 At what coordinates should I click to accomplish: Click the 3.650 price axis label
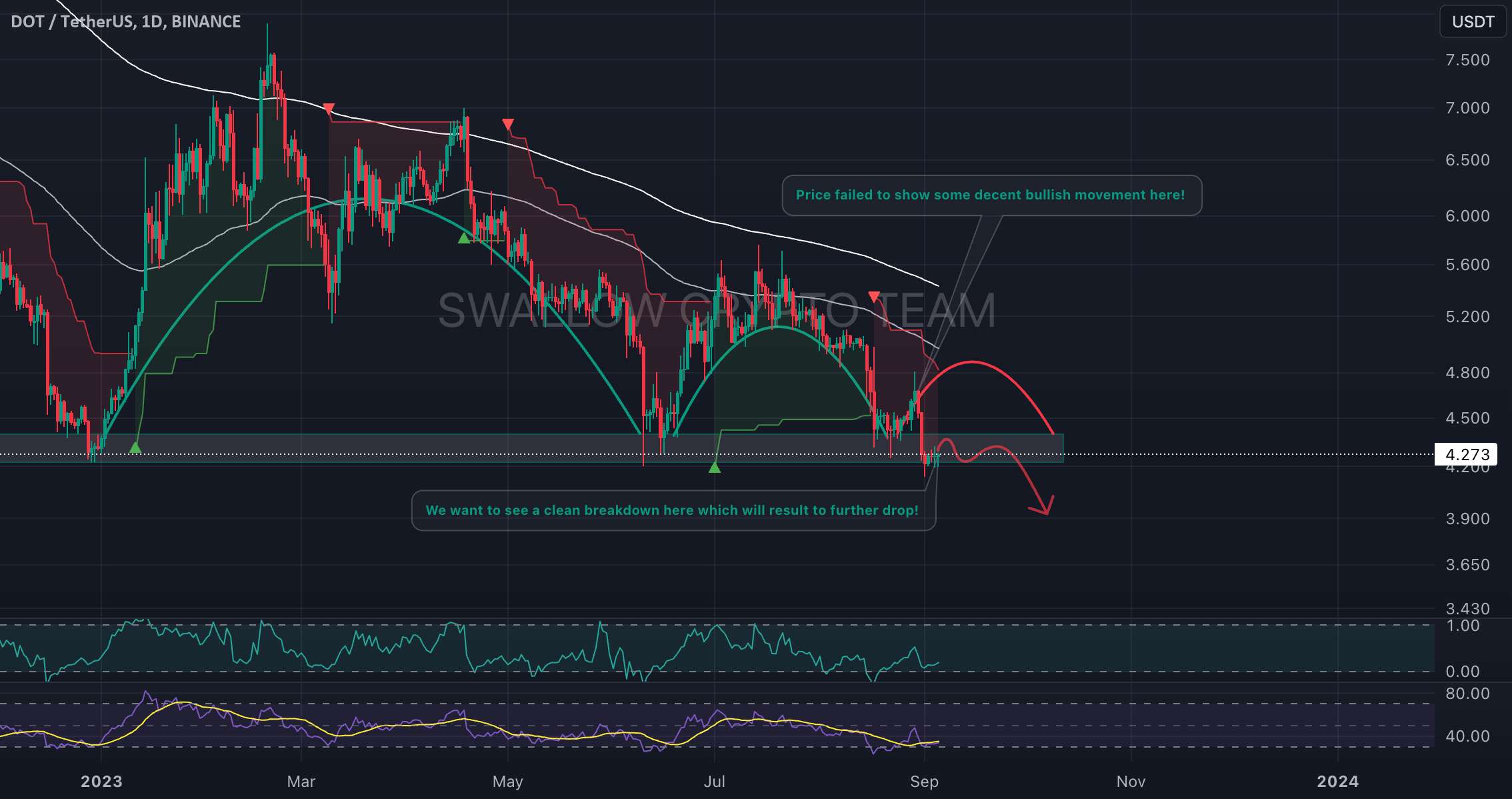coord(1467,565)
